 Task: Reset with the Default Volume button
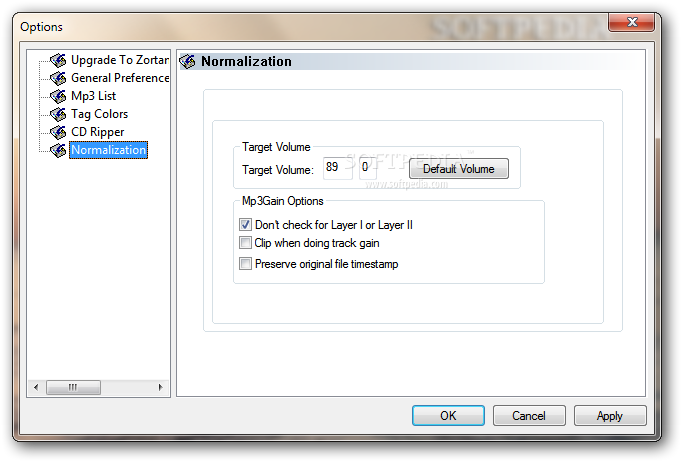point(458,169)
